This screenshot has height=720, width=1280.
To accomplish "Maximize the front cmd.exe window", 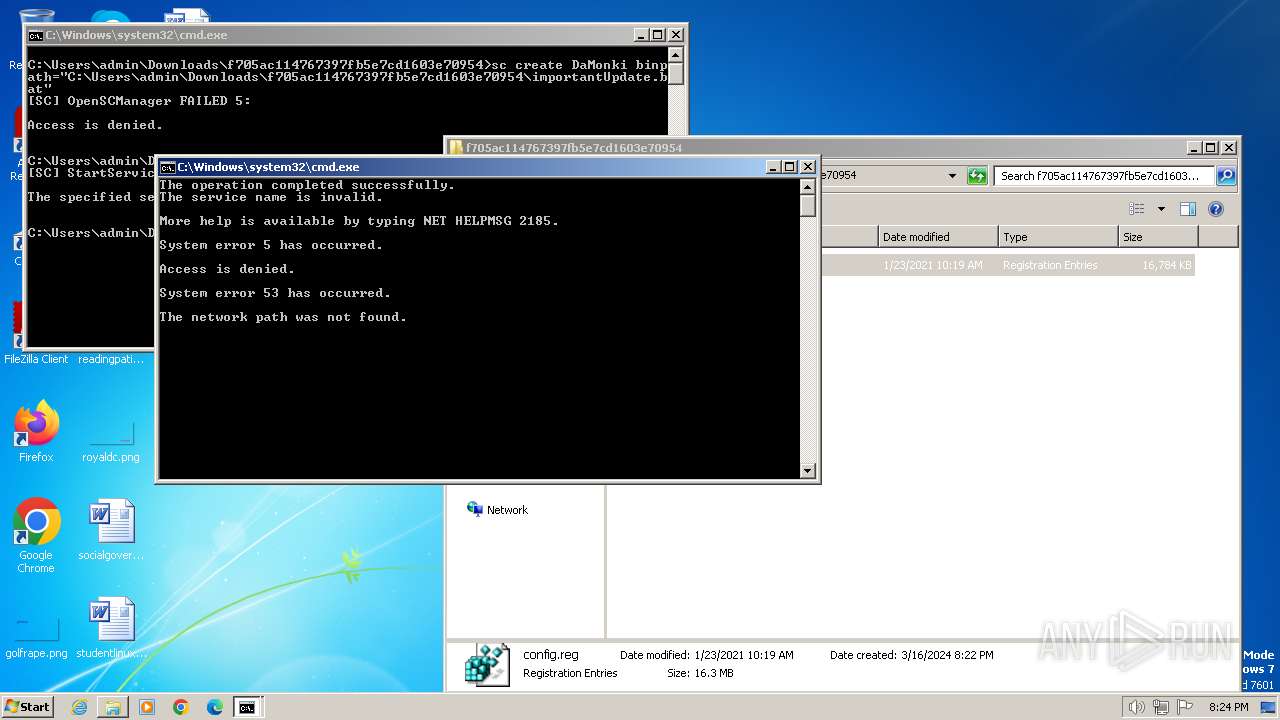I will pos(790,167).
